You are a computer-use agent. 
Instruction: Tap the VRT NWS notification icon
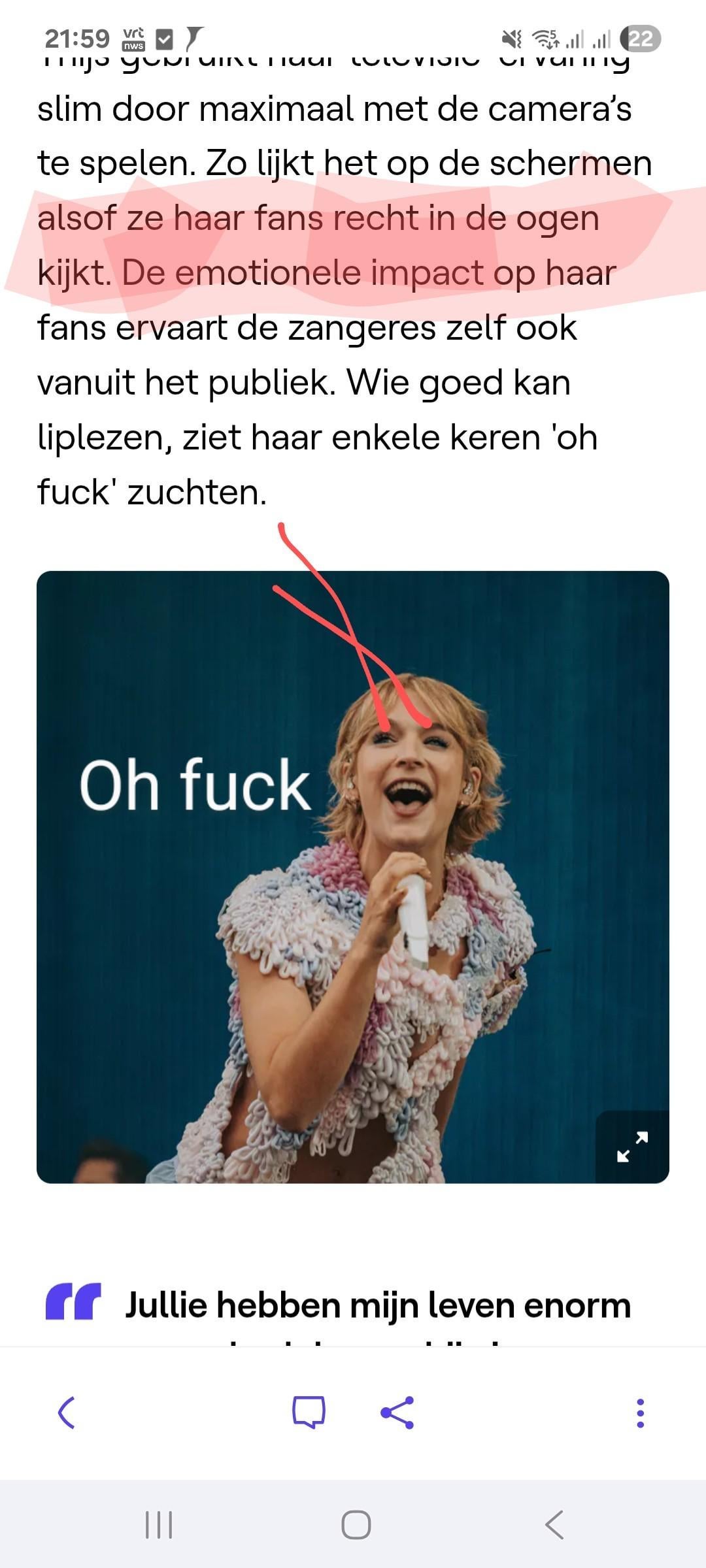[133, 39]
